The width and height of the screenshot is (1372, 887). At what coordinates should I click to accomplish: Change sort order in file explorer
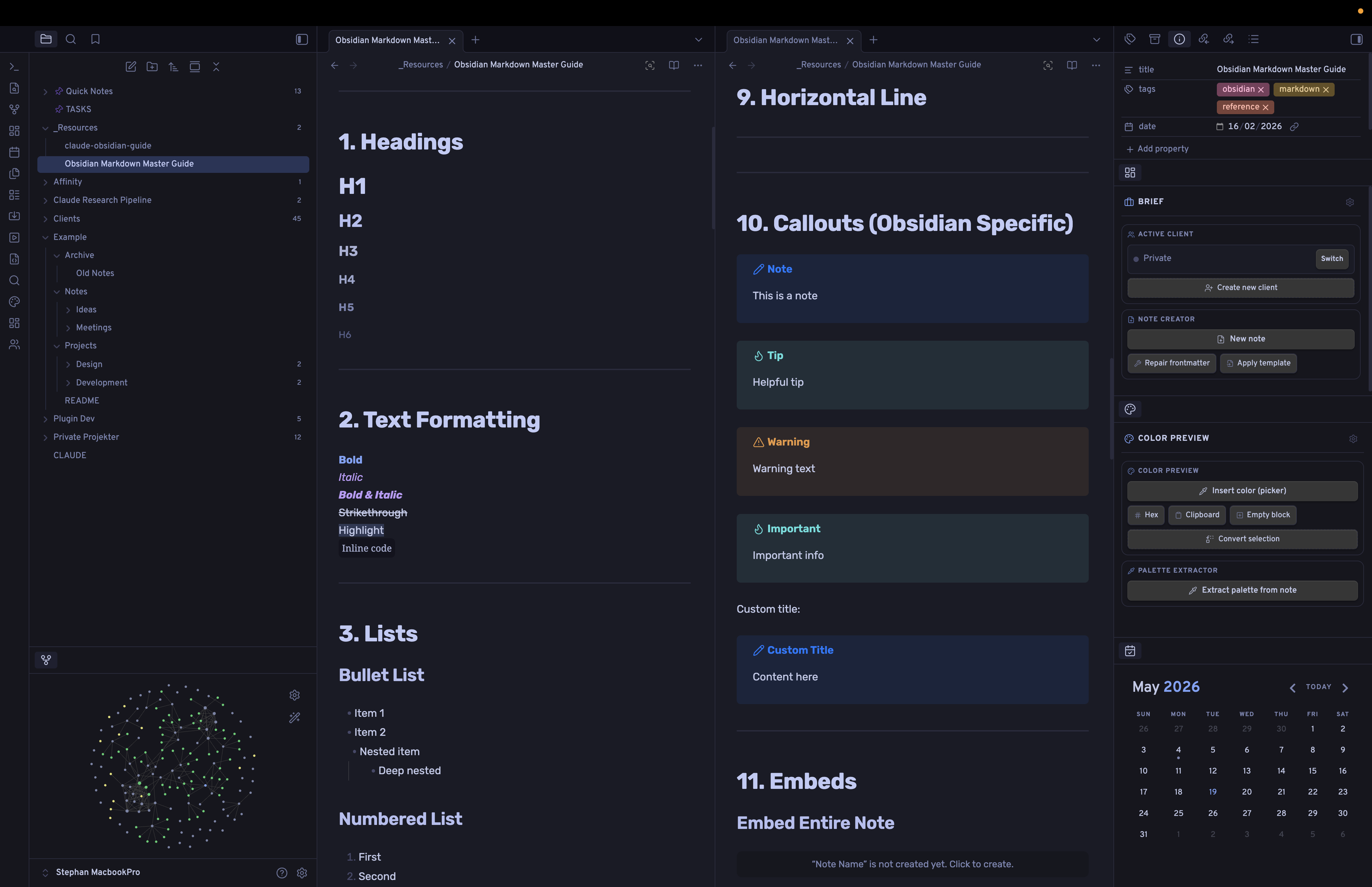point(173,67)
